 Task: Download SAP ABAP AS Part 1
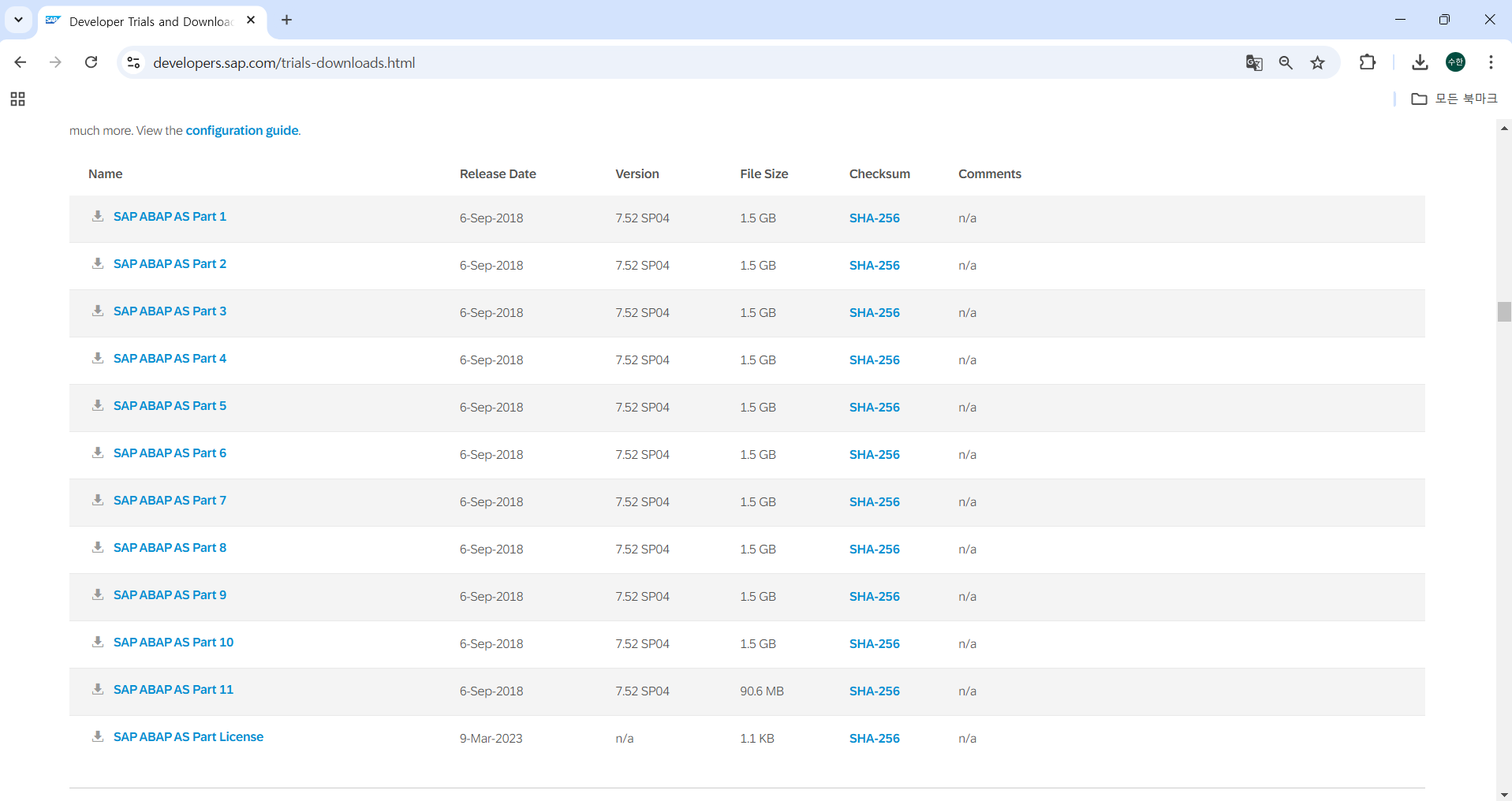(170, 216)
